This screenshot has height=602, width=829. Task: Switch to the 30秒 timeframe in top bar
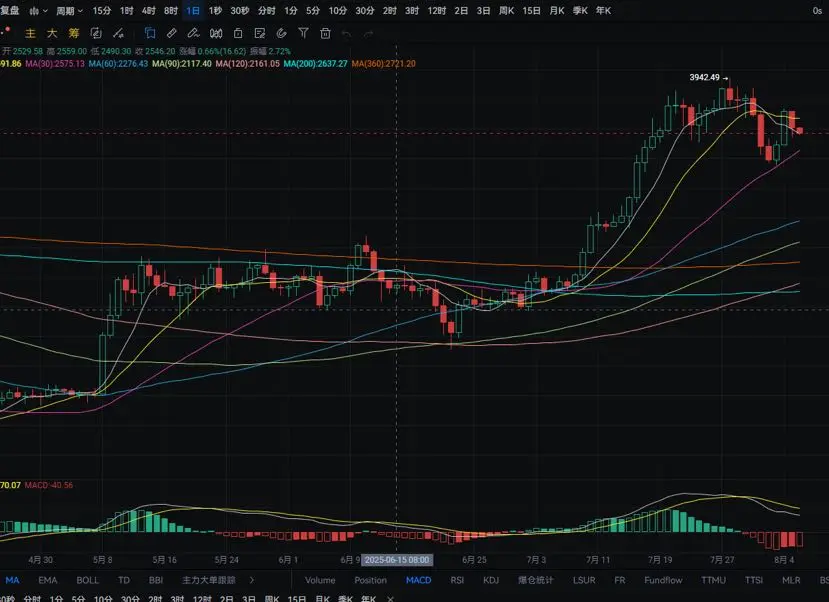click(x=240, y=11)
